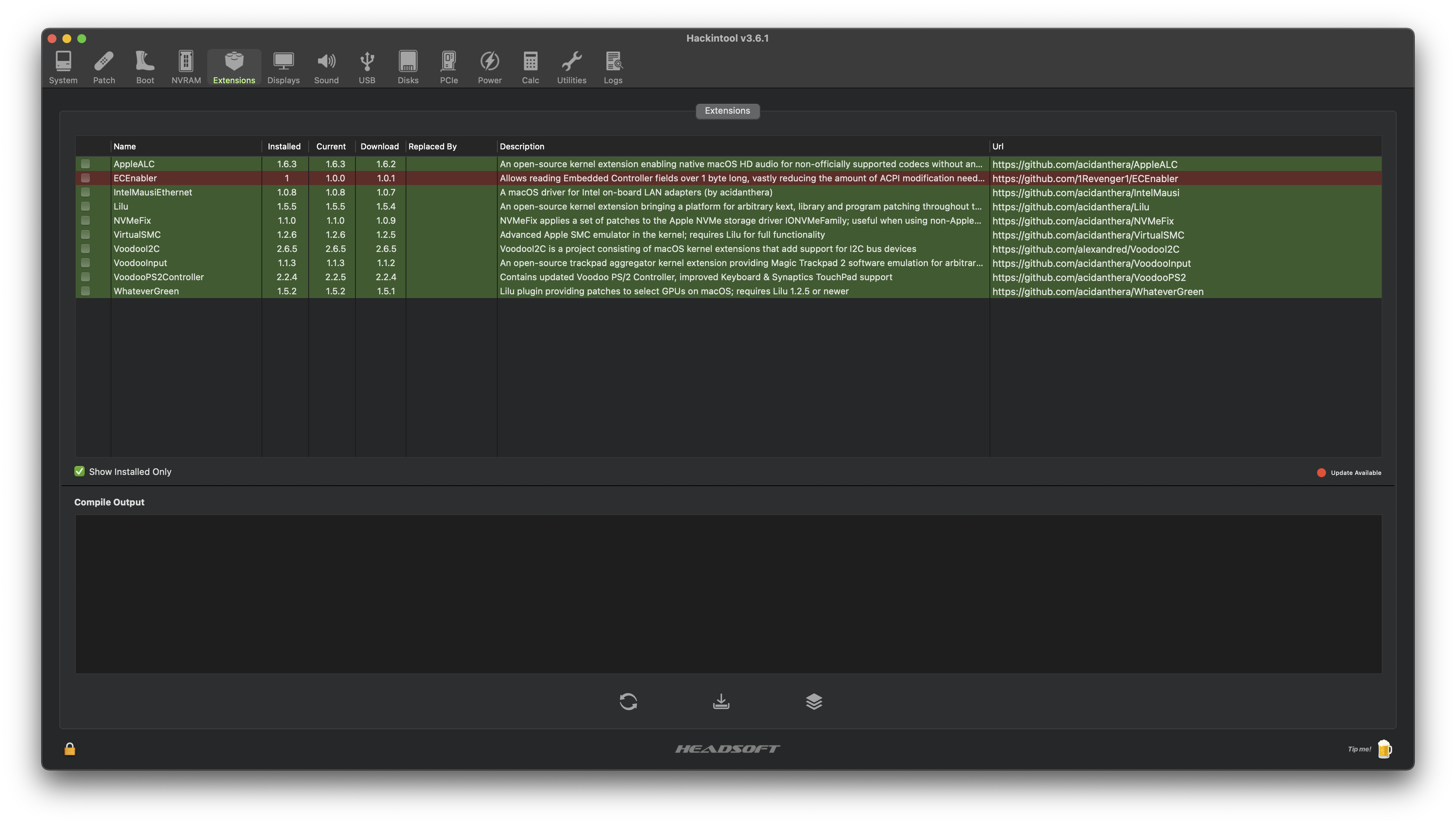Click inside the Compile Output area

[x=728, y=594]
